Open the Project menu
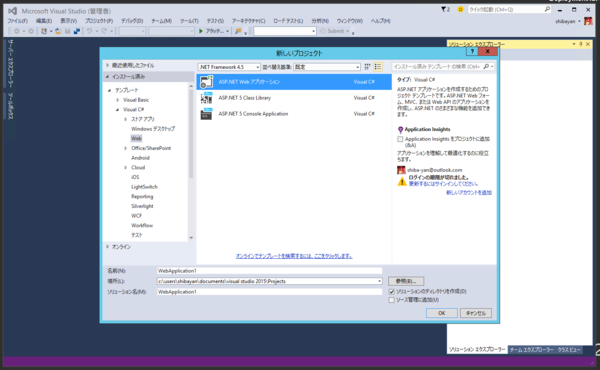The image size is (600, 370). (x=99, y=21)
